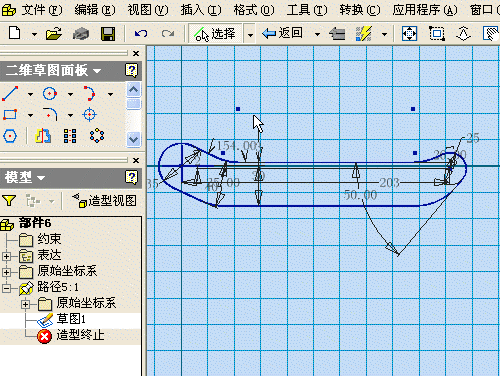Select the Rectangle sketch tool
The image size is (500, 376).
(x=10, y=115)
